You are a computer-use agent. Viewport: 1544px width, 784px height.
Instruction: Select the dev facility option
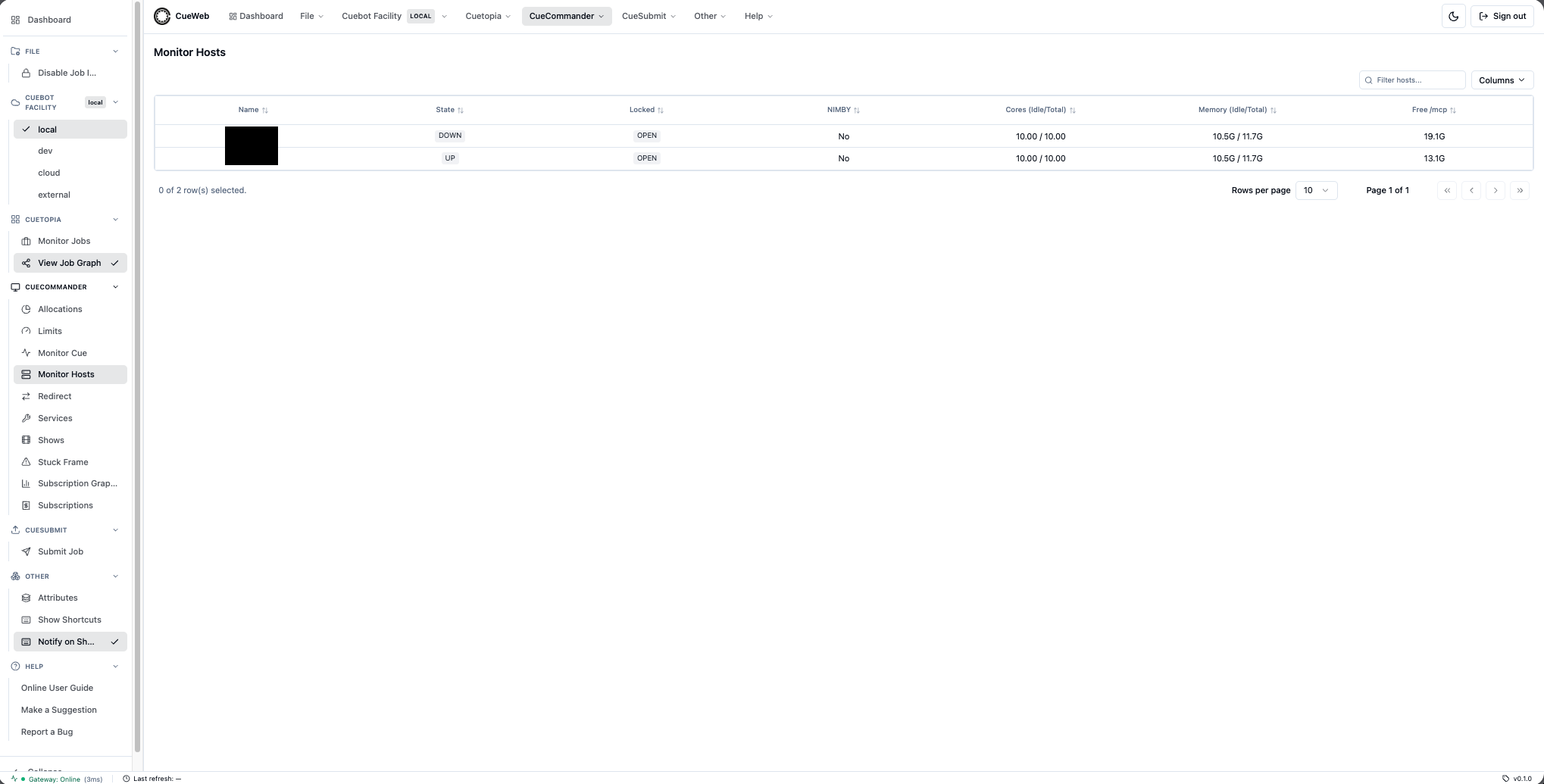pyautogui.click(x=70, y=151)
